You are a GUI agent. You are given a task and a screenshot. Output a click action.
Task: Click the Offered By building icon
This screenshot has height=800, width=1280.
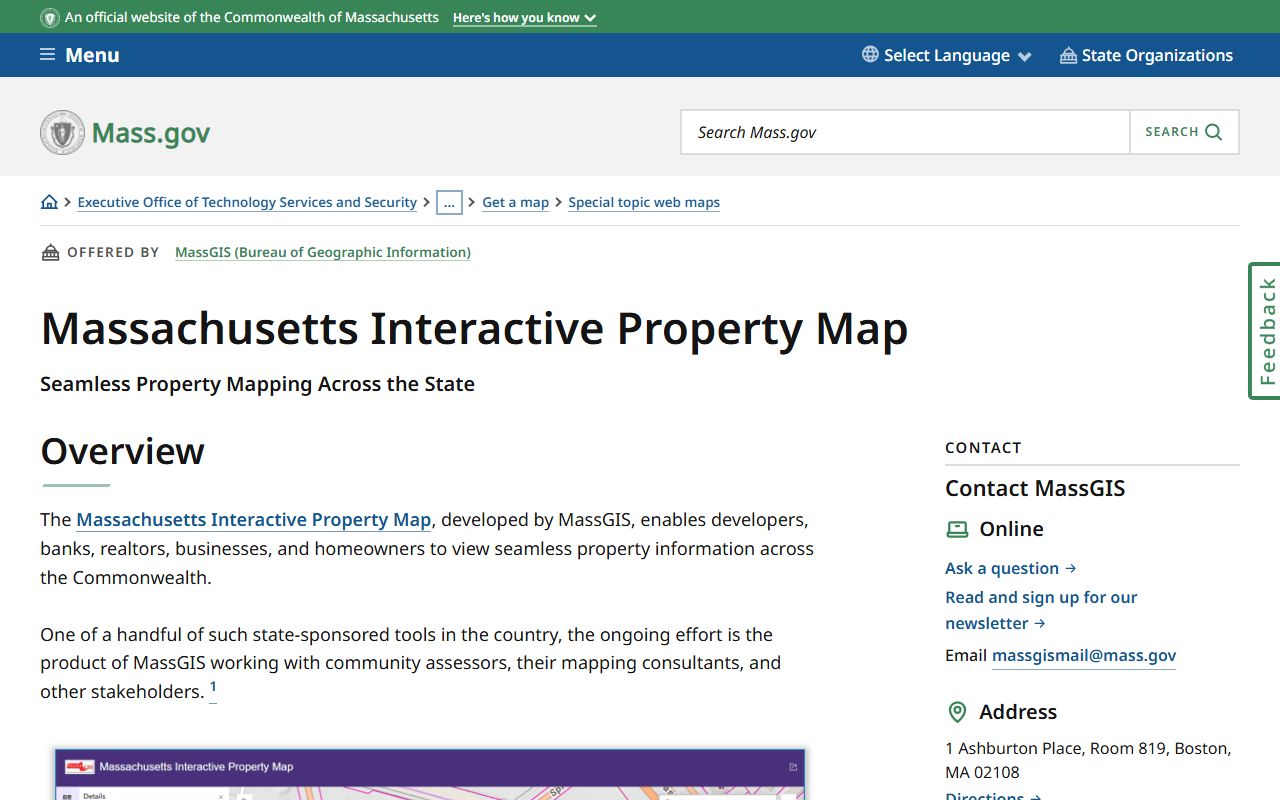50,252
